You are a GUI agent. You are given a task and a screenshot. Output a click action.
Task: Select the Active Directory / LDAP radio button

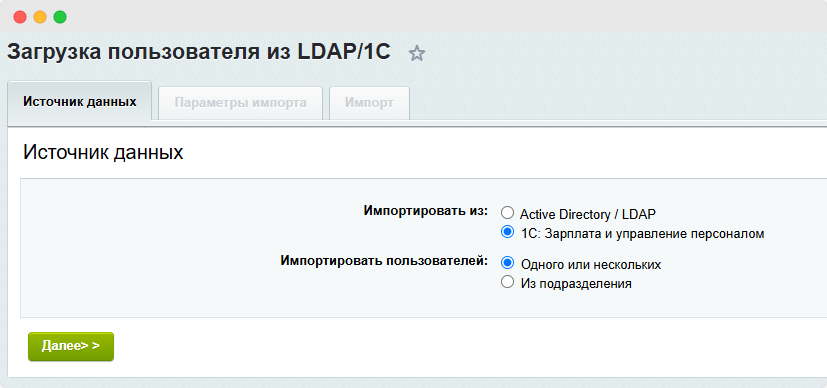tap(507, 213)
